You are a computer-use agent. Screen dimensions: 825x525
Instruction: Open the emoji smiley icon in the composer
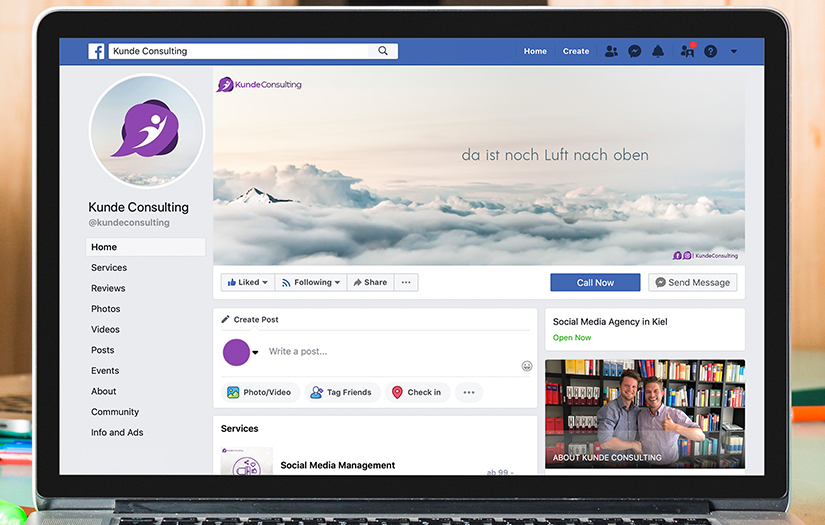pyautogui.click(x=527, y=366)
